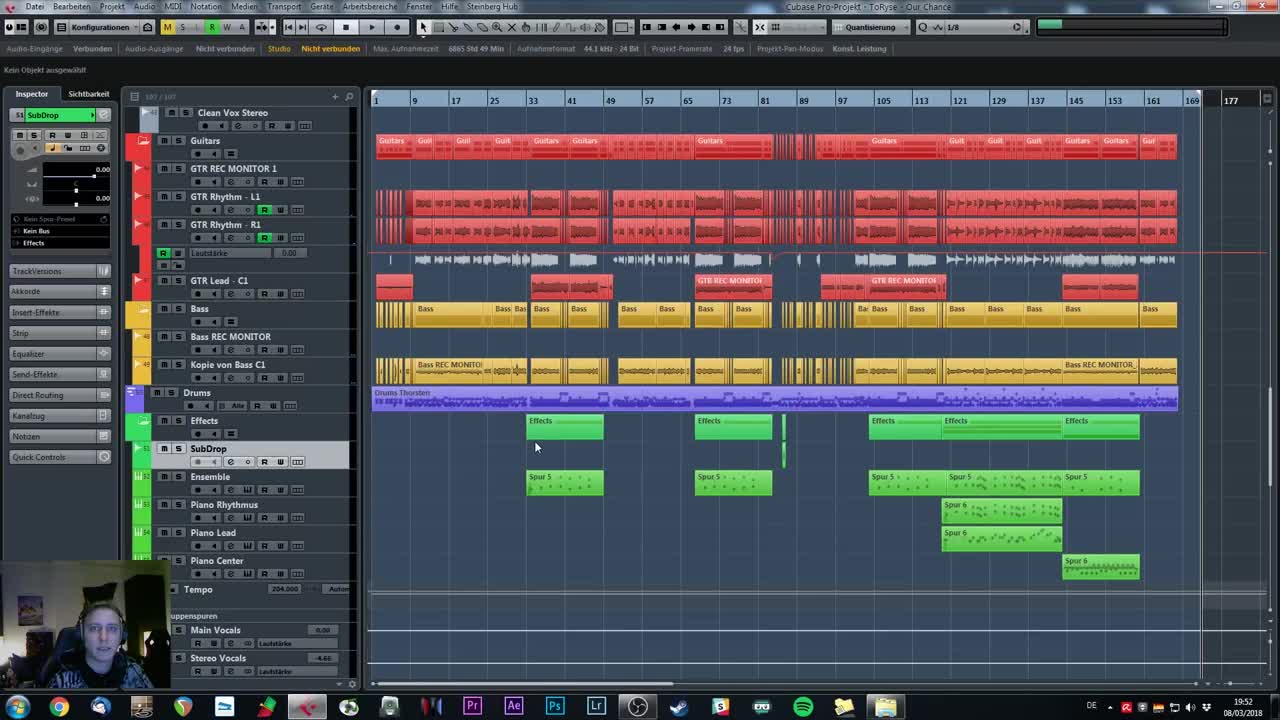Screen dimensions: 1280x720
Task: Solo the Ensemble track
Action: pyautogui.click(x=178, y=477)
